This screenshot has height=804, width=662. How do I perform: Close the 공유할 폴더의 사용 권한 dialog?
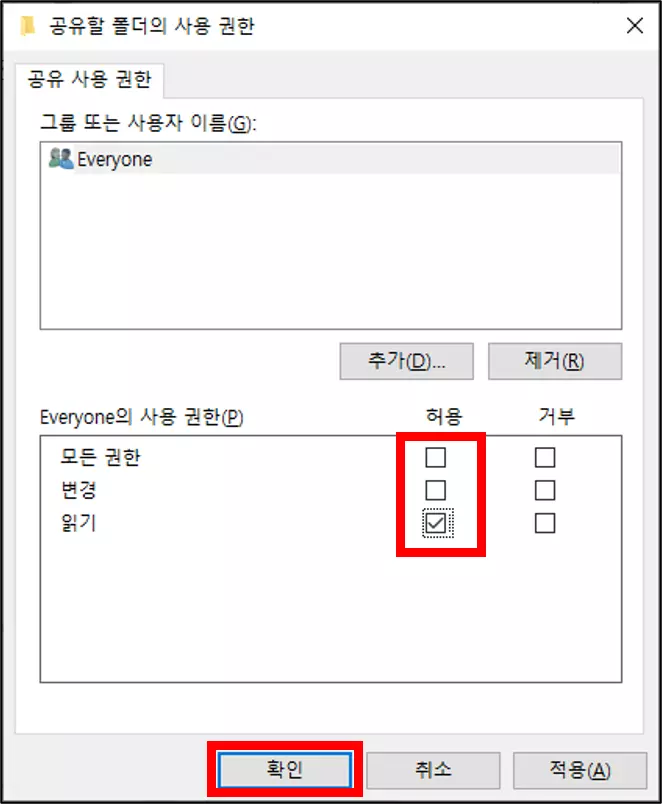pos(635,25)
